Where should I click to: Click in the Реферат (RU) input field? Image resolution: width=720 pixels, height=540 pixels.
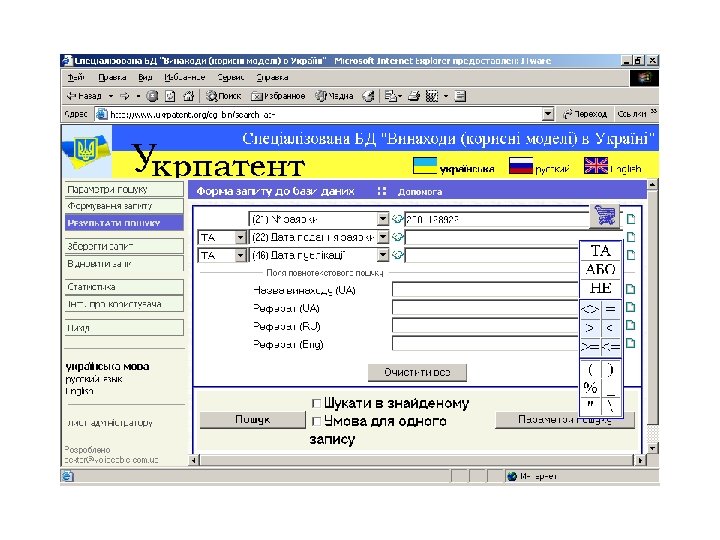[485, 326]
